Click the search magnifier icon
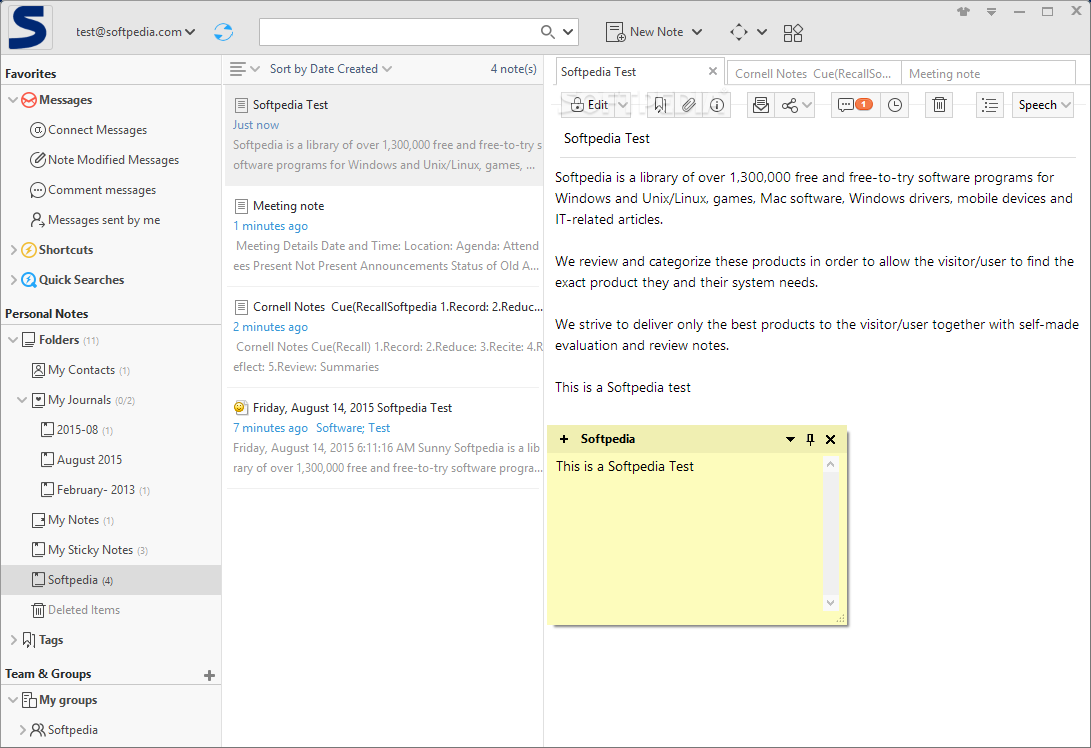The height and width of the screenshot is (748, 1091). coord(548,32)
